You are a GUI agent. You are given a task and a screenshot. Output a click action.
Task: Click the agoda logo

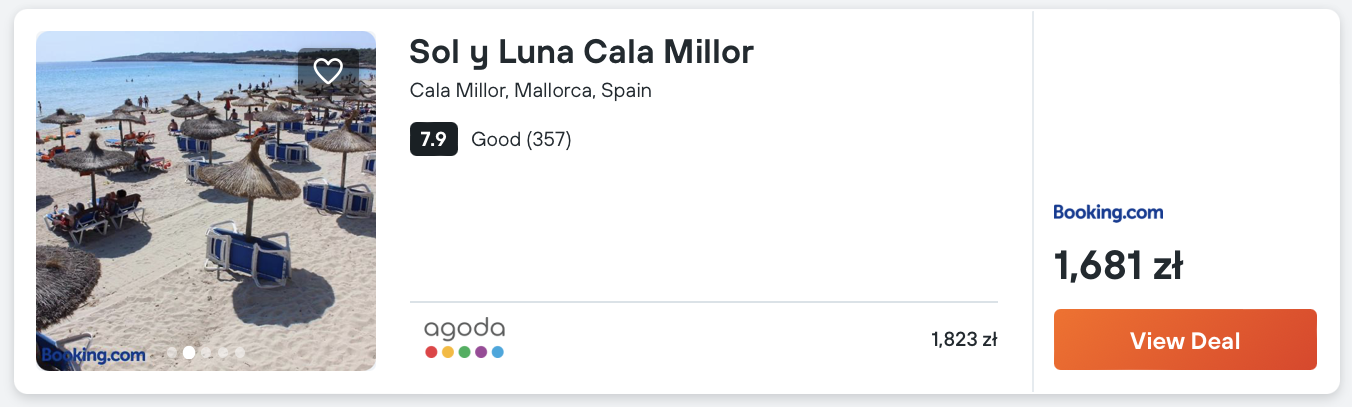[464, 329]
